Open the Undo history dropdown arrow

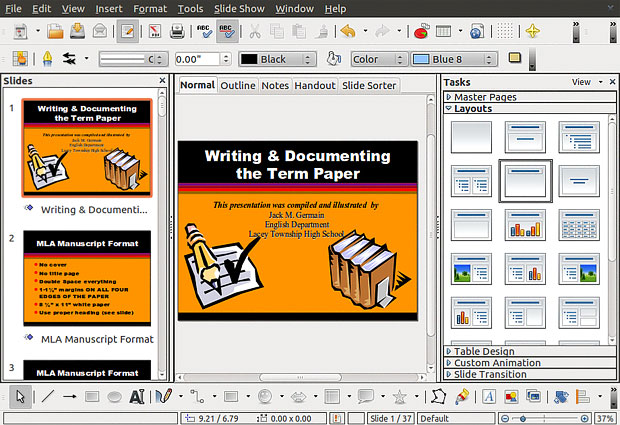tap(365, 30)
